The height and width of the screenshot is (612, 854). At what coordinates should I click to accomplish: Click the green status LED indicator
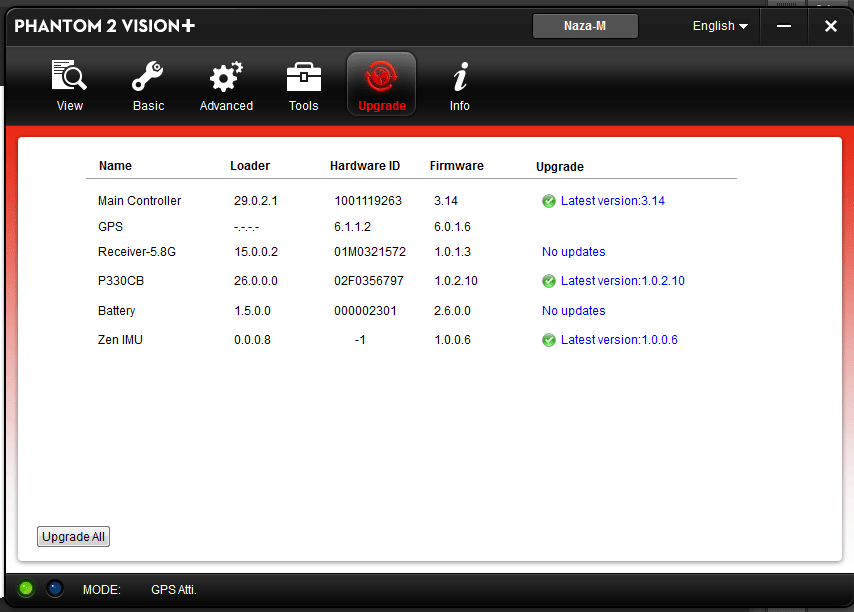click(x=26, y=589)
